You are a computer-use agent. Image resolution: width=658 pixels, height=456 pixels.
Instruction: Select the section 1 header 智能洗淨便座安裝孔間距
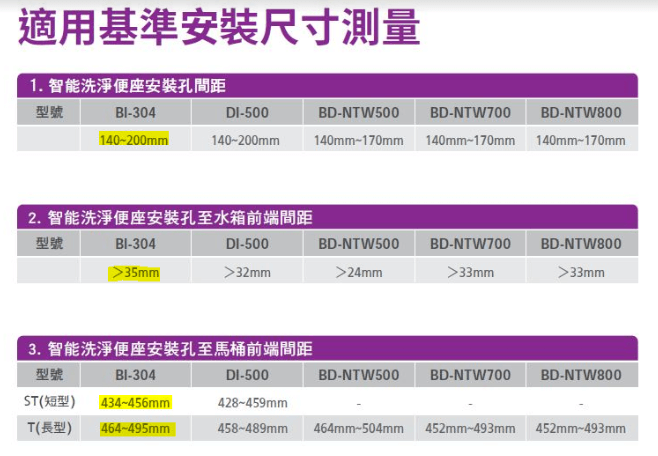click(x=327, y=86)
